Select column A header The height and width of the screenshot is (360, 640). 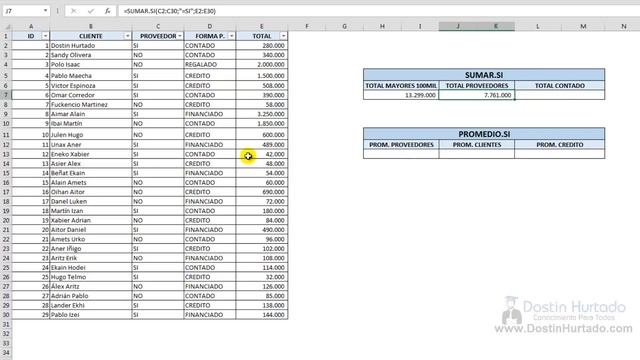point(31,27)
